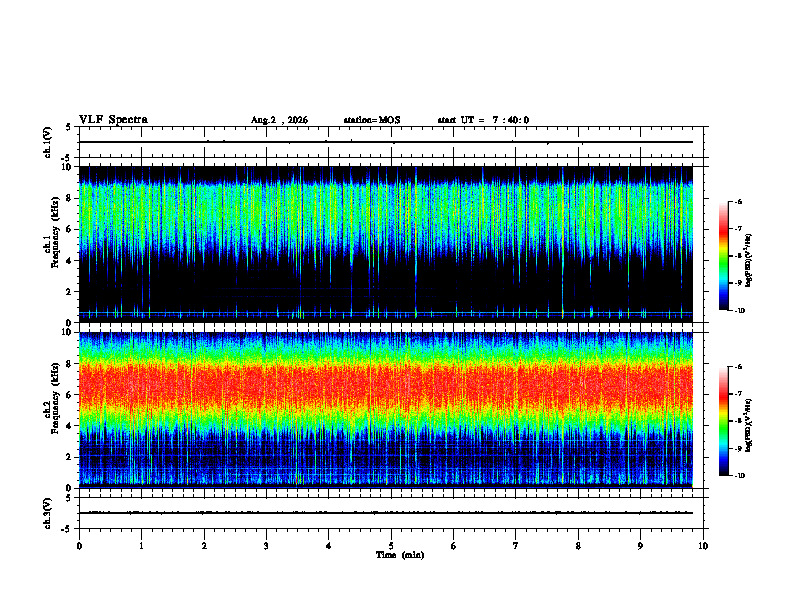Click the "start UT = 7 : 40: 0" text
The image size is (792, 612).
point(483,120)
